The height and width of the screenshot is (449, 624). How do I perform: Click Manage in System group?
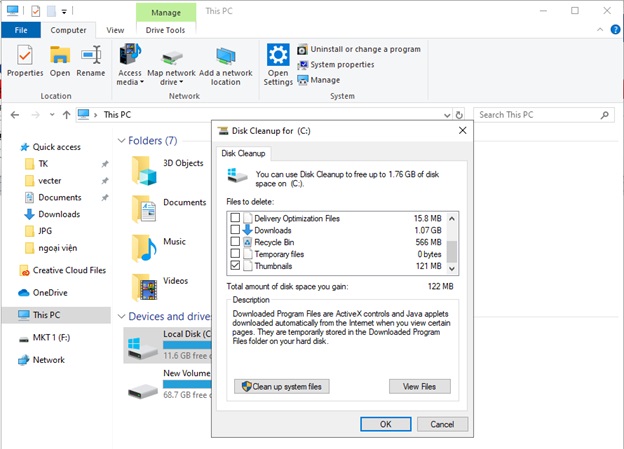(x=319, y=80)
